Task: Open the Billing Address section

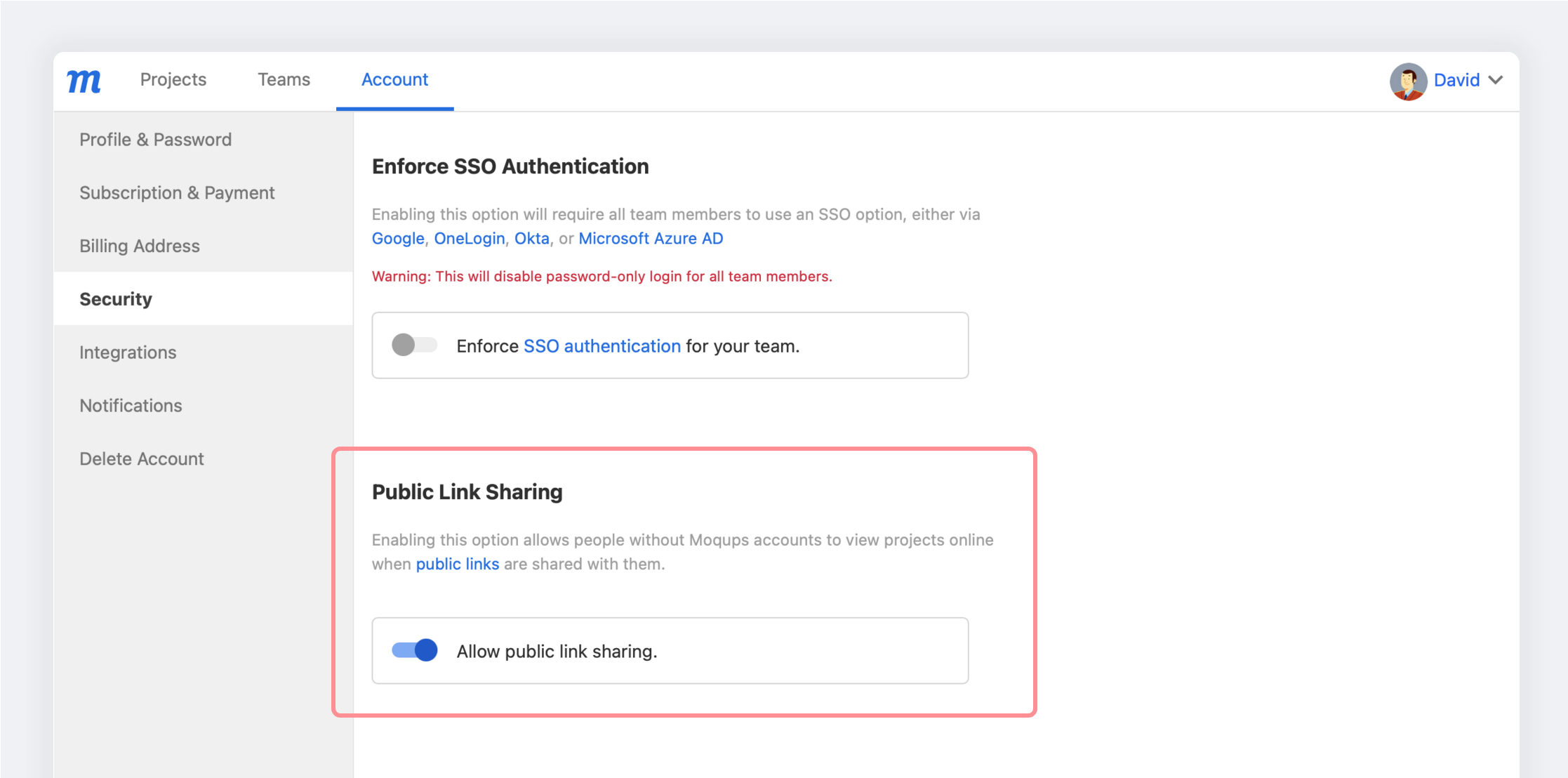Action: (x=139, y=246)
